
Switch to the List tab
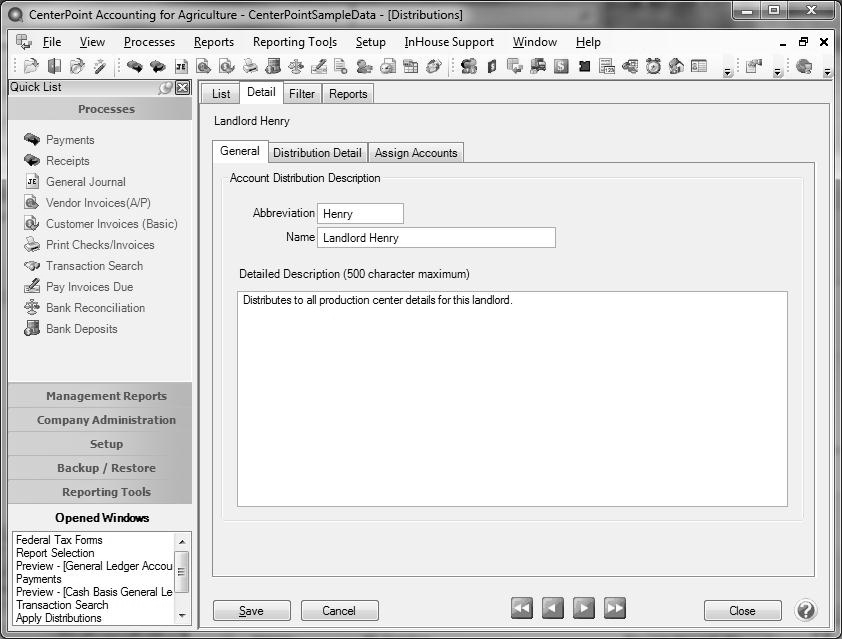pos(221,94)
